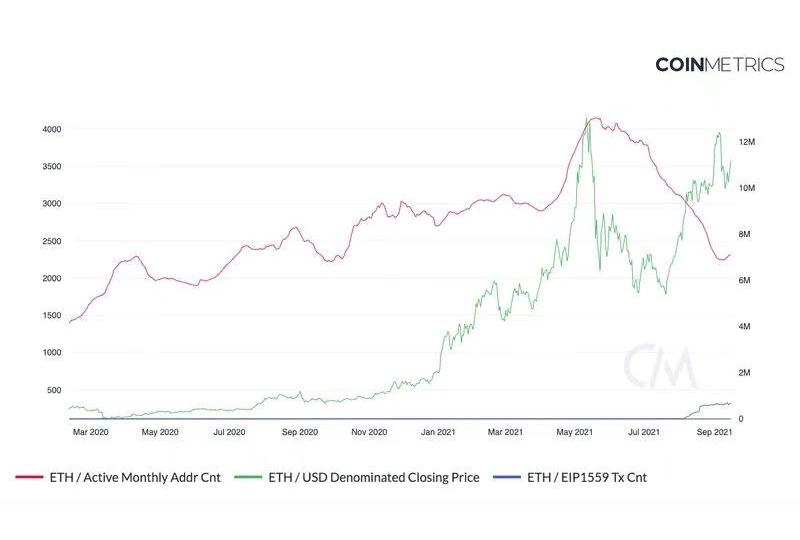The image size is (800, 540).
Task: Click the 2M tick on the right axis
Action: click(x=745, y=373)
